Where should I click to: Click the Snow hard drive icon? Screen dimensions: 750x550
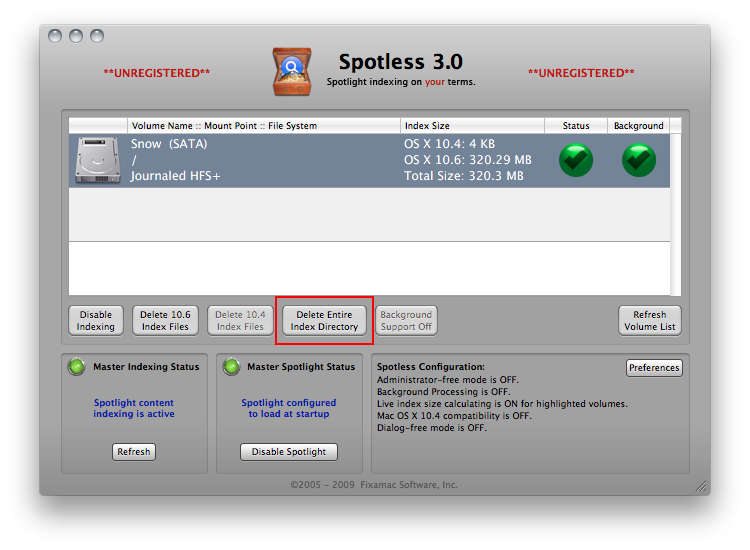(98, 160)
